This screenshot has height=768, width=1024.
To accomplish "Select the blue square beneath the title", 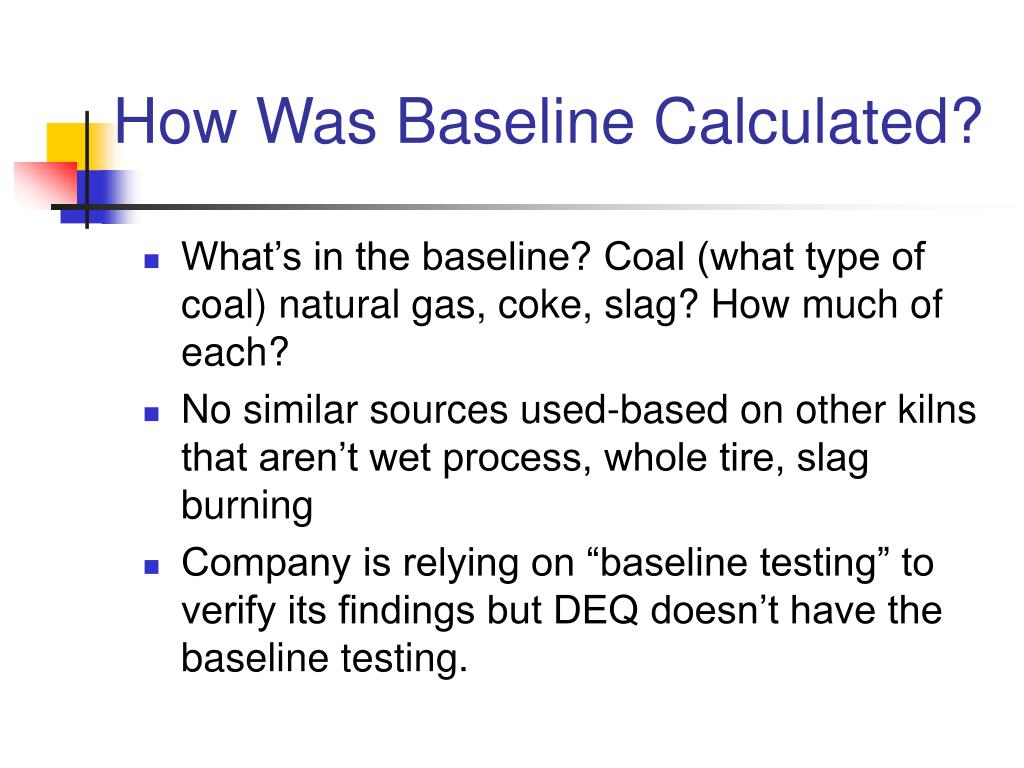I will coord(98,197).
